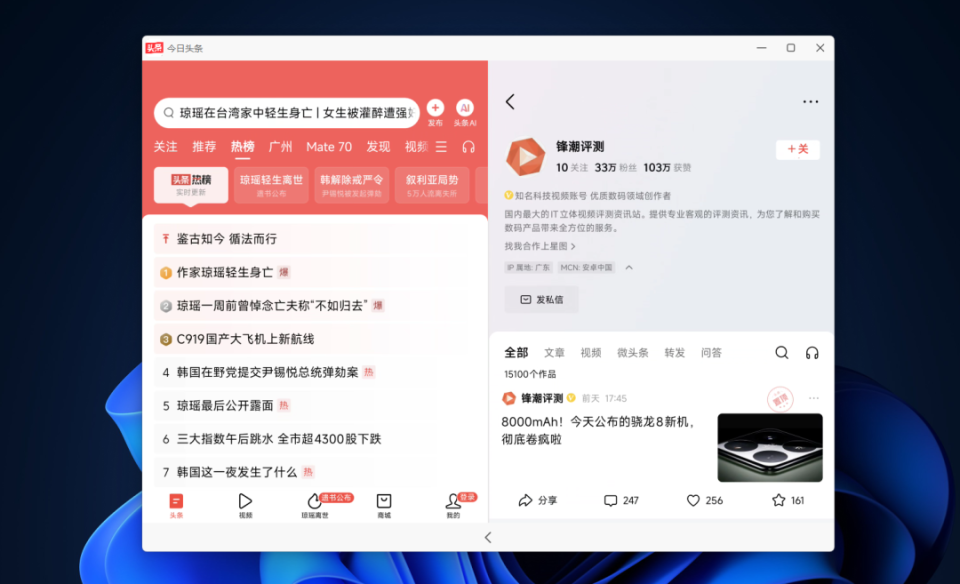Open the Mate 70 channel tab

[329, 147]
